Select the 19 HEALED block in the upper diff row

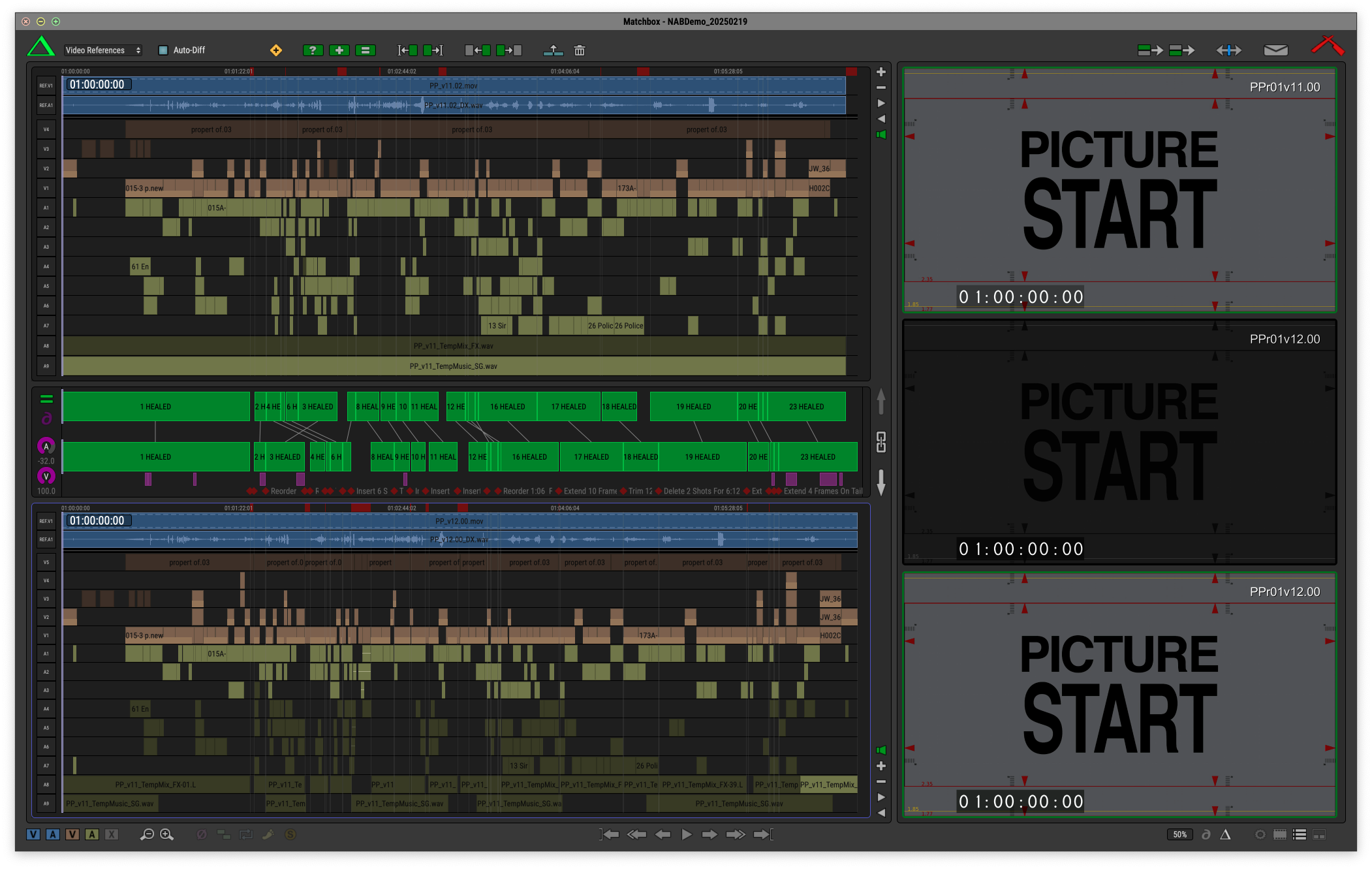click(x=693, y=407)
